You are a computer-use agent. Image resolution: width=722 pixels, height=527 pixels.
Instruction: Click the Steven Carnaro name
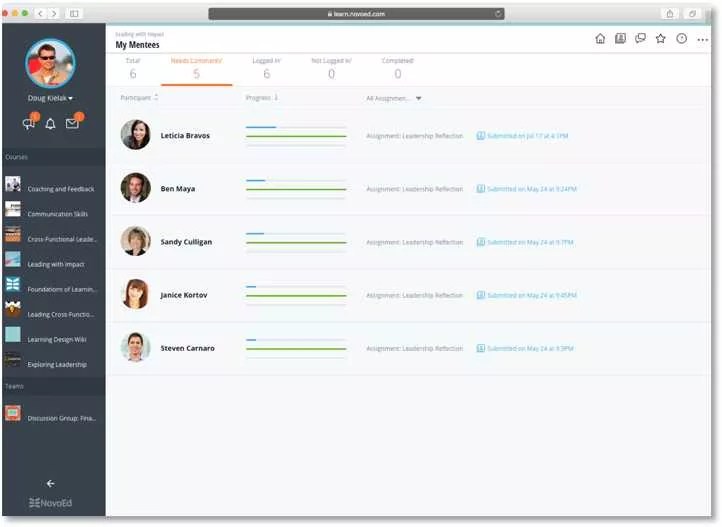coord(187,348)
